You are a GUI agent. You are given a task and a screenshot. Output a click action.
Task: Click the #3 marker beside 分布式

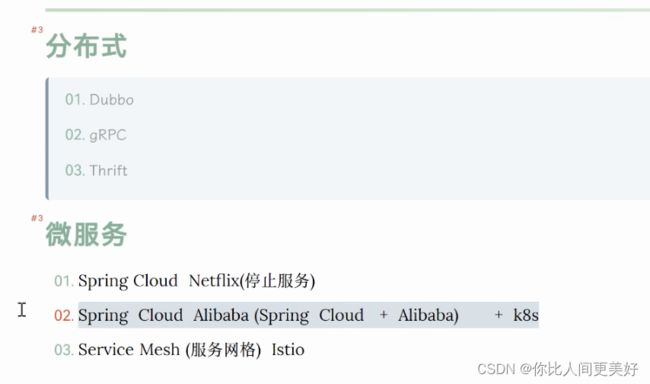point(37,29)
